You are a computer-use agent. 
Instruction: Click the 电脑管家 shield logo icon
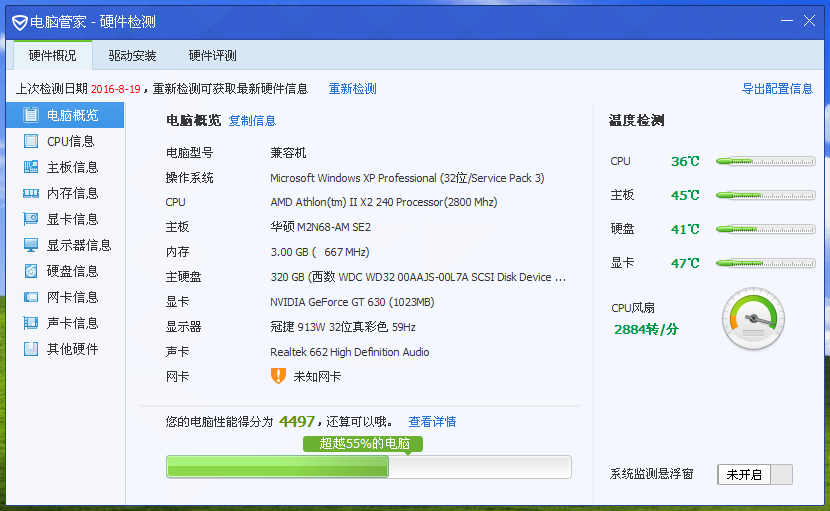click(20, 23)
